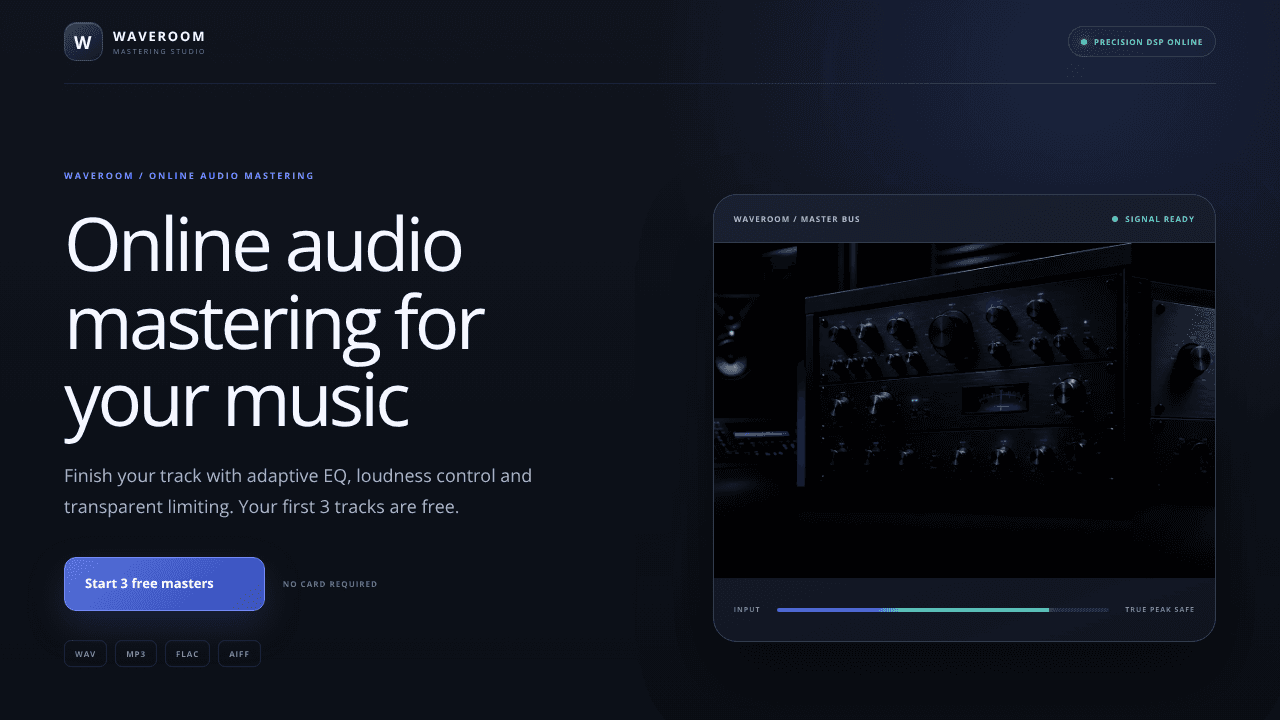Select the MP3 format chip
The image size is (1280, 720).
136,654
